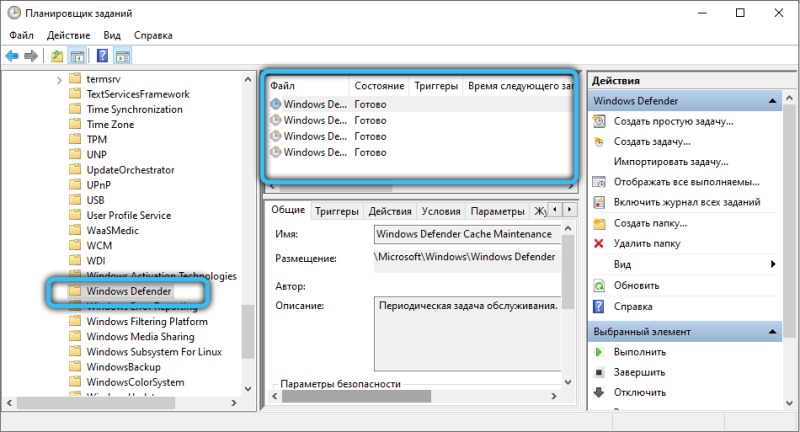Select the Time Synchronization folder

coord(134,109)
